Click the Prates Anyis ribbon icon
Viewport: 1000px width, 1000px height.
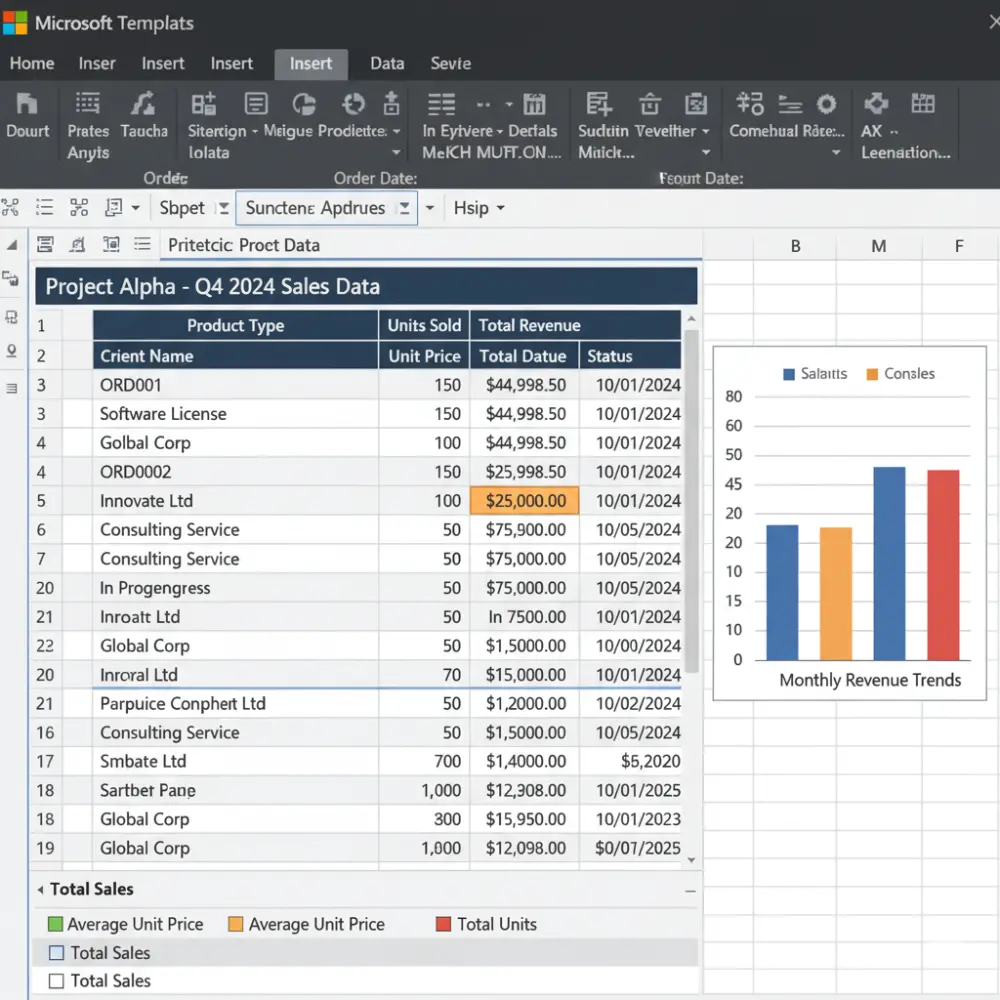pyautogui.click(x=87, y=115)
